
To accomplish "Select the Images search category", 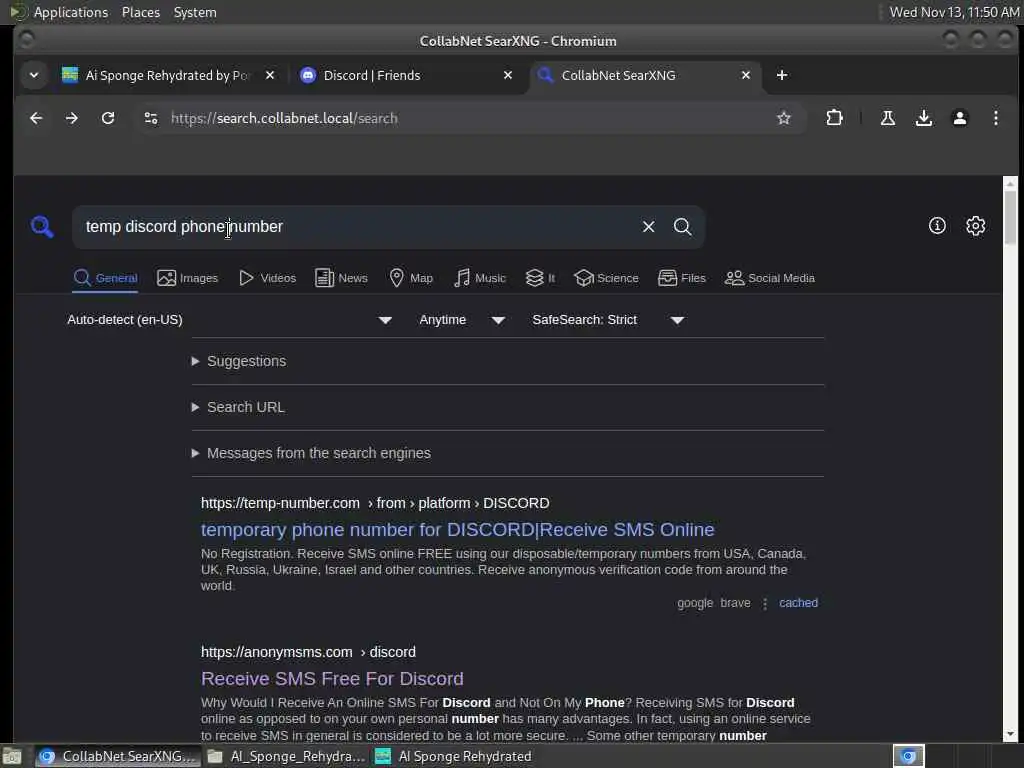I will (x=187, y=278).
